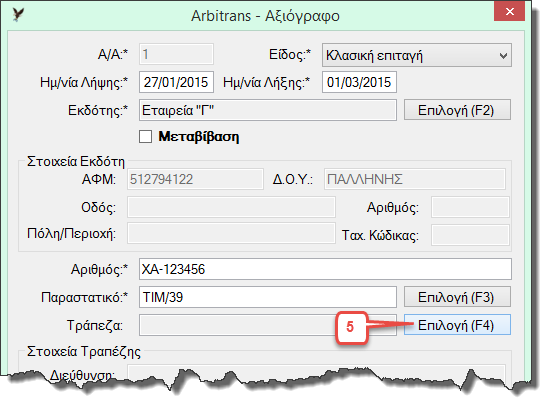Close the Αξιόγραφο window
Viewport: 540px width, 398px height.
pyautogui.click(x=509, y=11)
